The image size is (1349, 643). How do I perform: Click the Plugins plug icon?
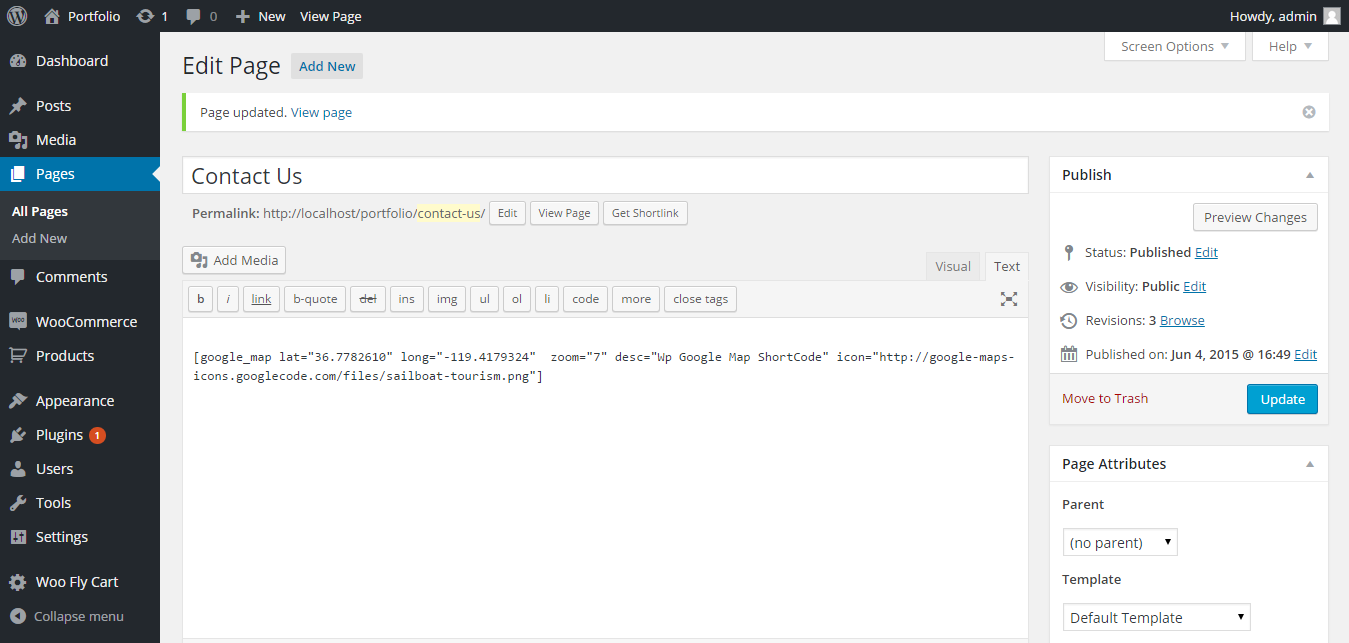18,435
